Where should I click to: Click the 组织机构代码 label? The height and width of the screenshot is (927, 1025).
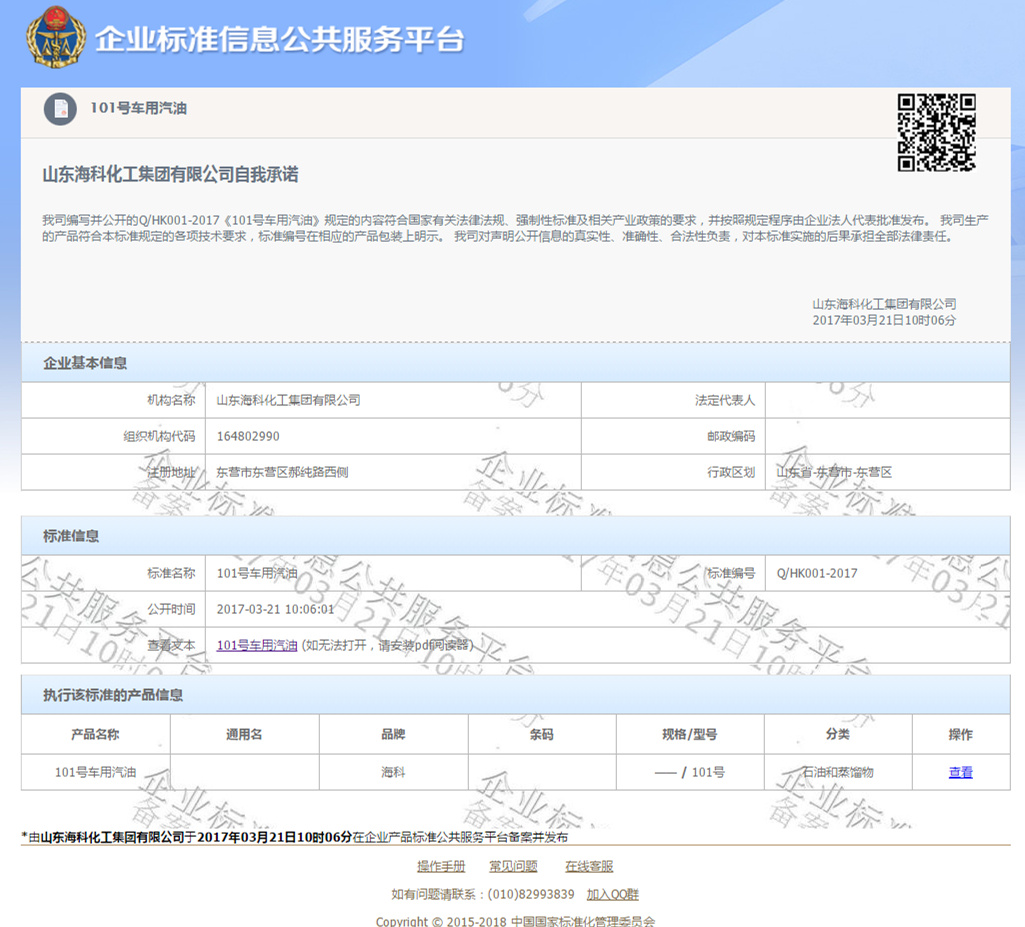[x=160, y=436]
